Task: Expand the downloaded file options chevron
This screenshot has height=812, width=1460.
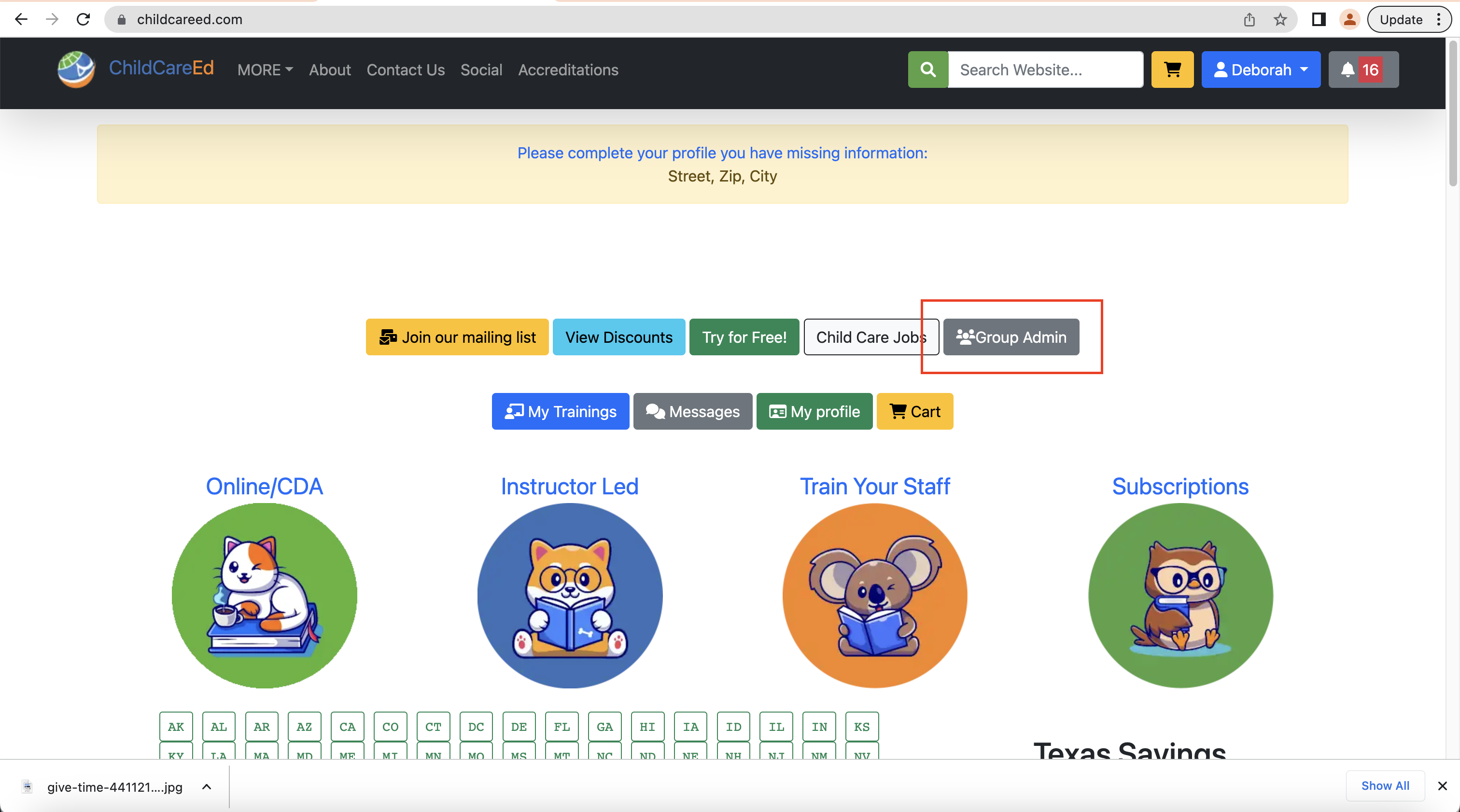Action: tap(207, 786)
